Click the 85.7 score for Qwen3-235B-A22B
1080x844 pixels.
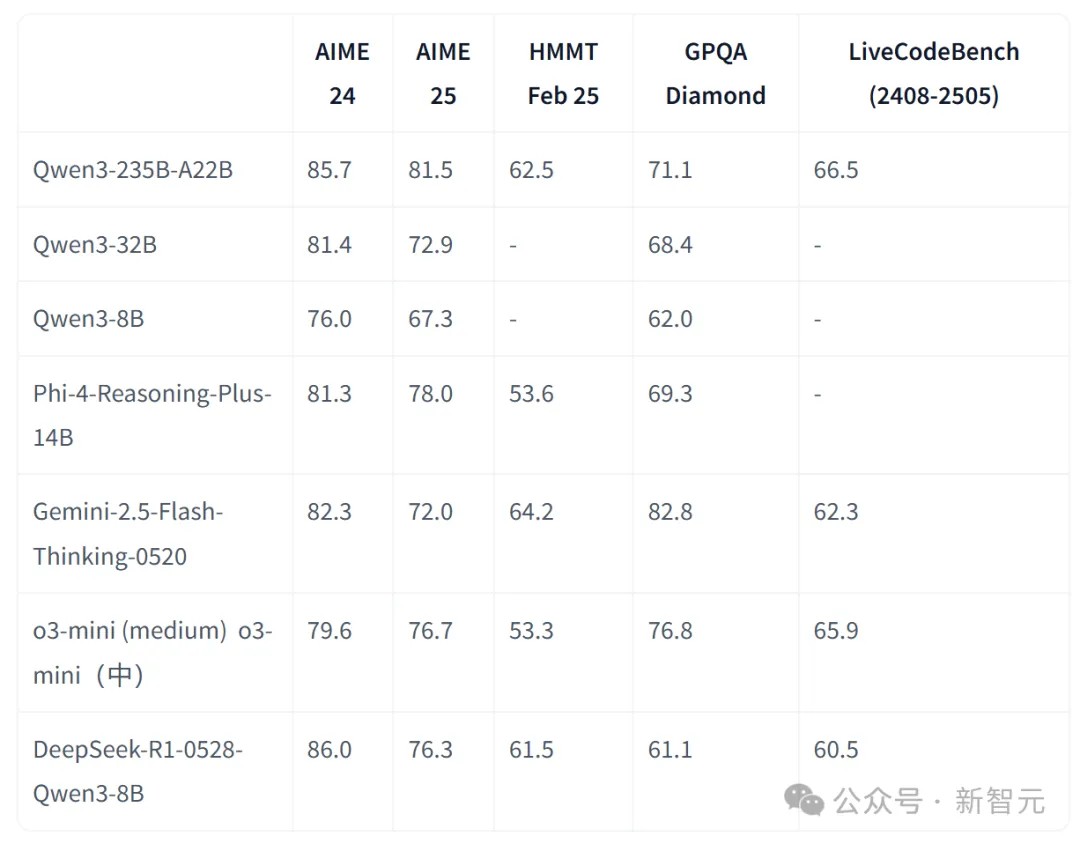click(x=329, y=169)
